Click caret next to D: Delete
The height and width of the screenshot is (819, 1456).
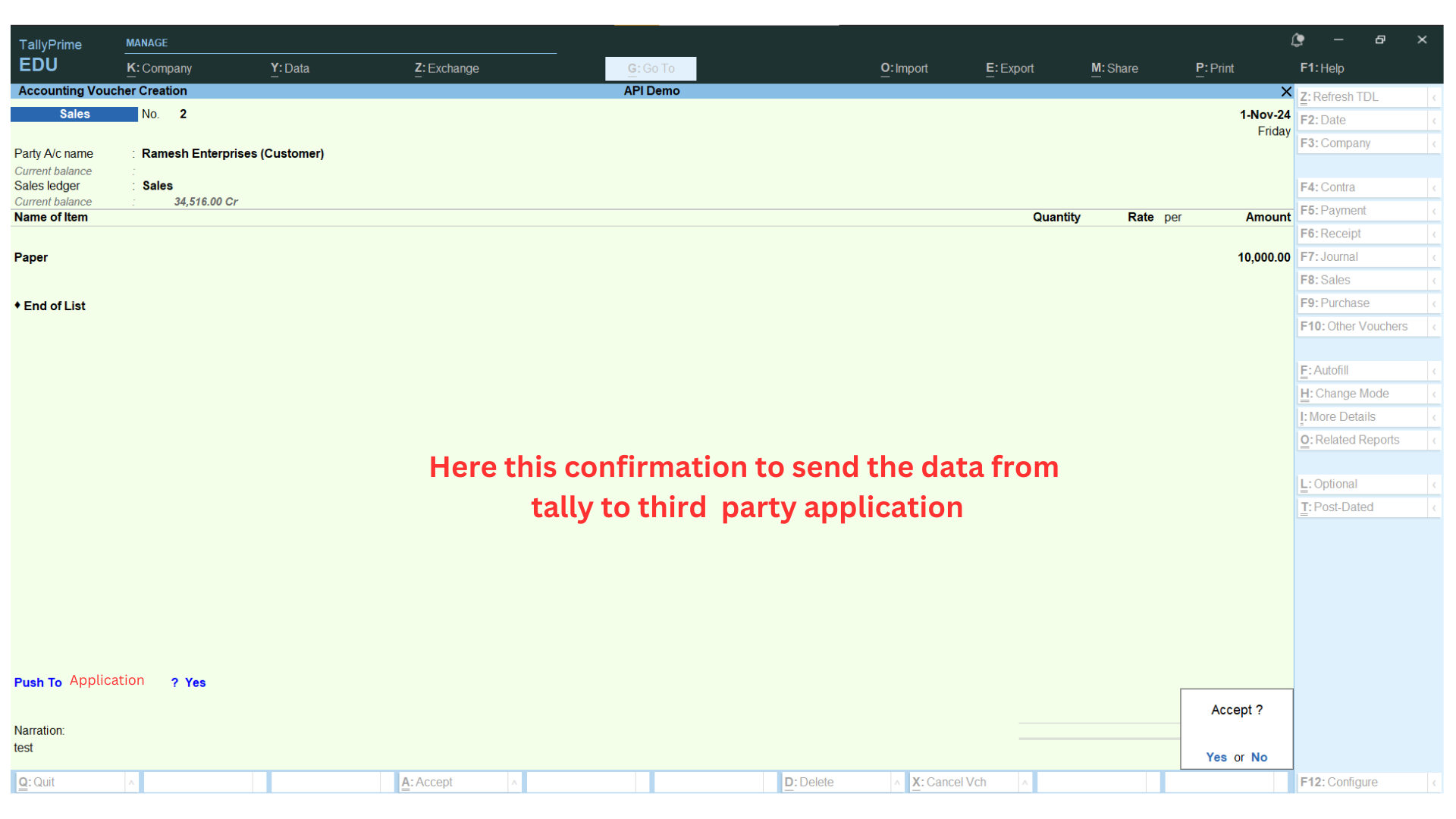point(897,783)
